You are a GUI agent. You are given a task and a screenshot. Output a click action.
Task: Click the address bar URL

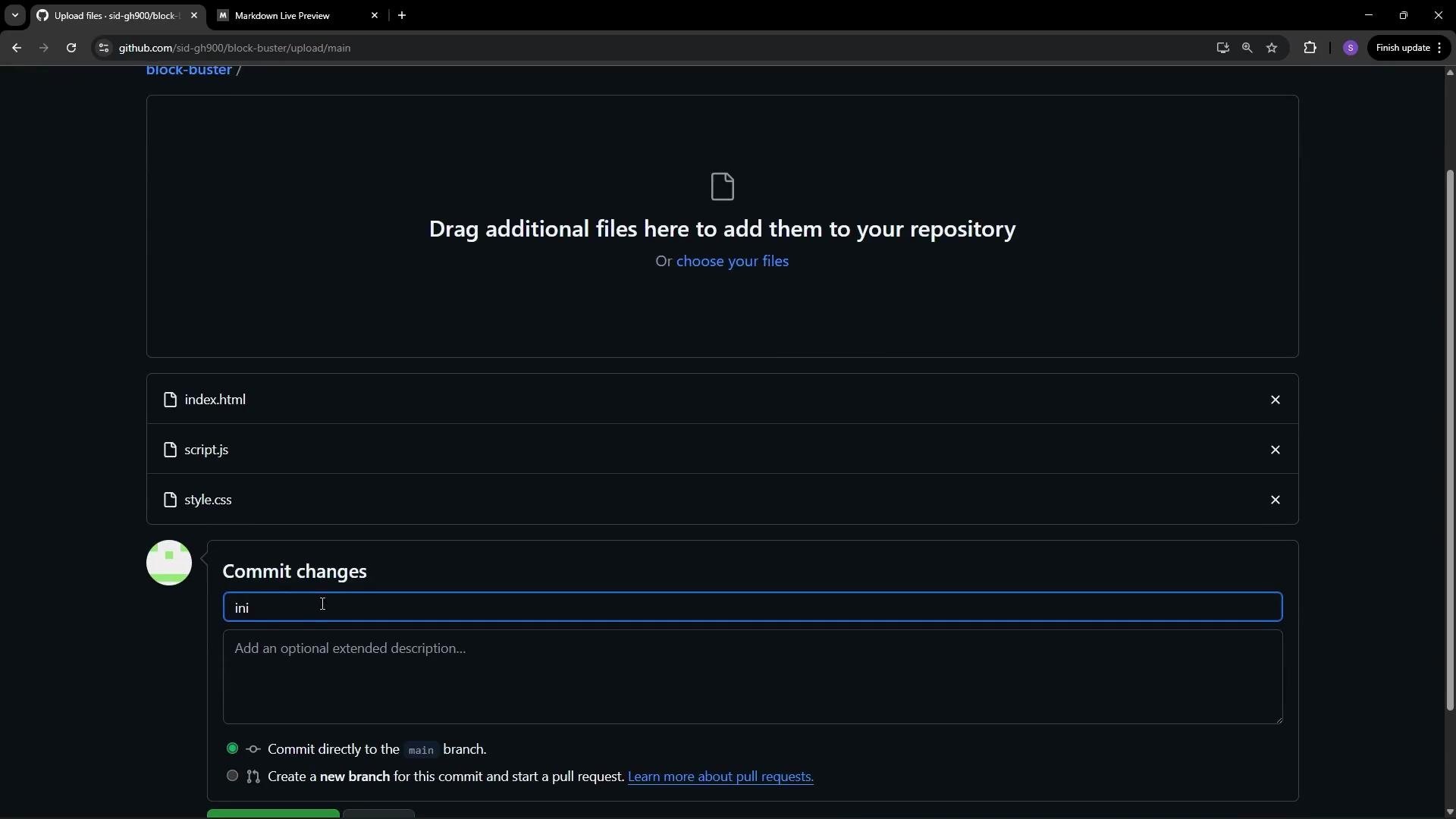(x=234, y=48)
